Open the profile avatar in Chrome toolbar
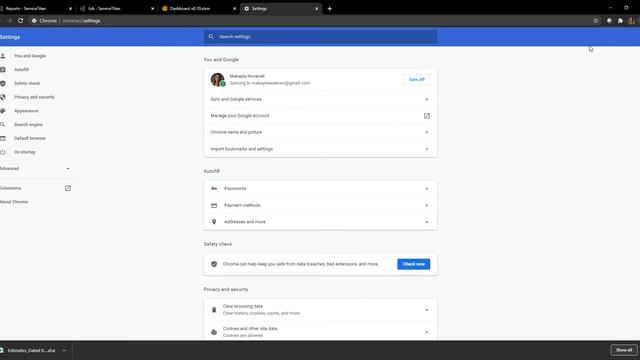 [x=631, y=20]
